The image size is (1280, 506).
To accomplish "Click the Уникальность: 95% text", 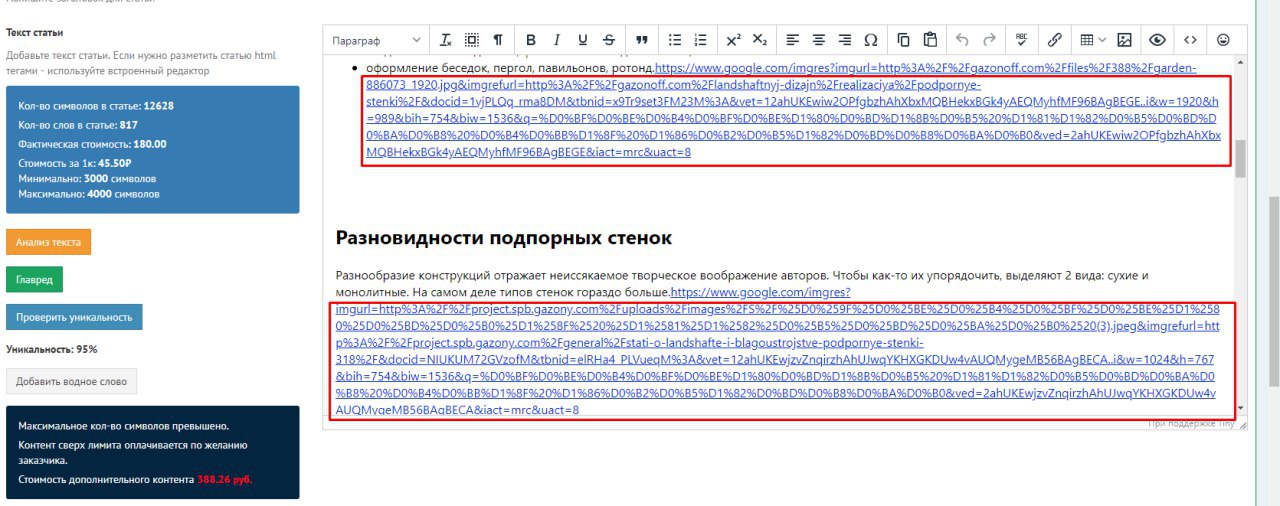I will 52,349.
